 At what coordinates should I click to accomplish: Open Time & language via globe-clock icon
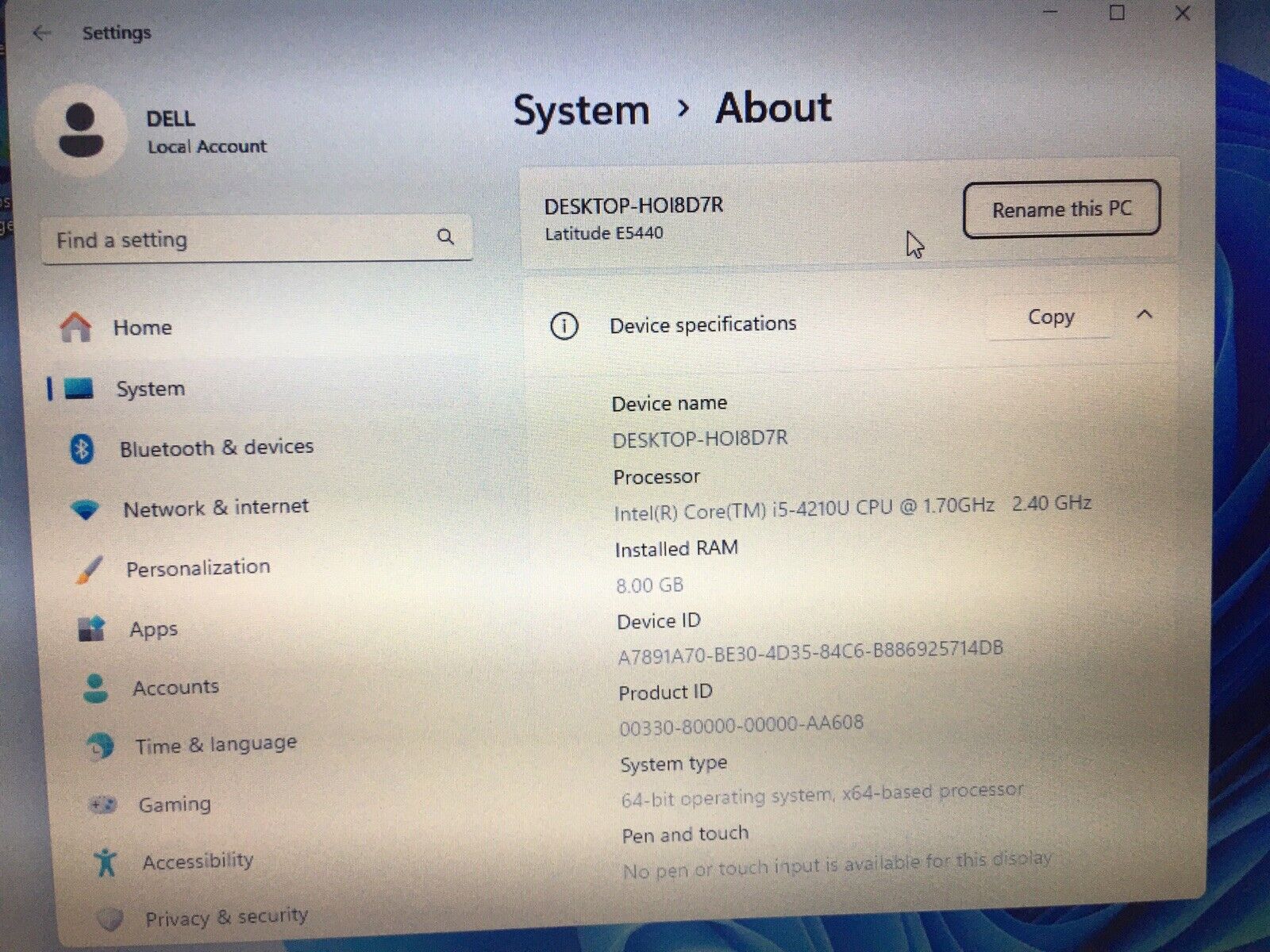pos(100,746)
